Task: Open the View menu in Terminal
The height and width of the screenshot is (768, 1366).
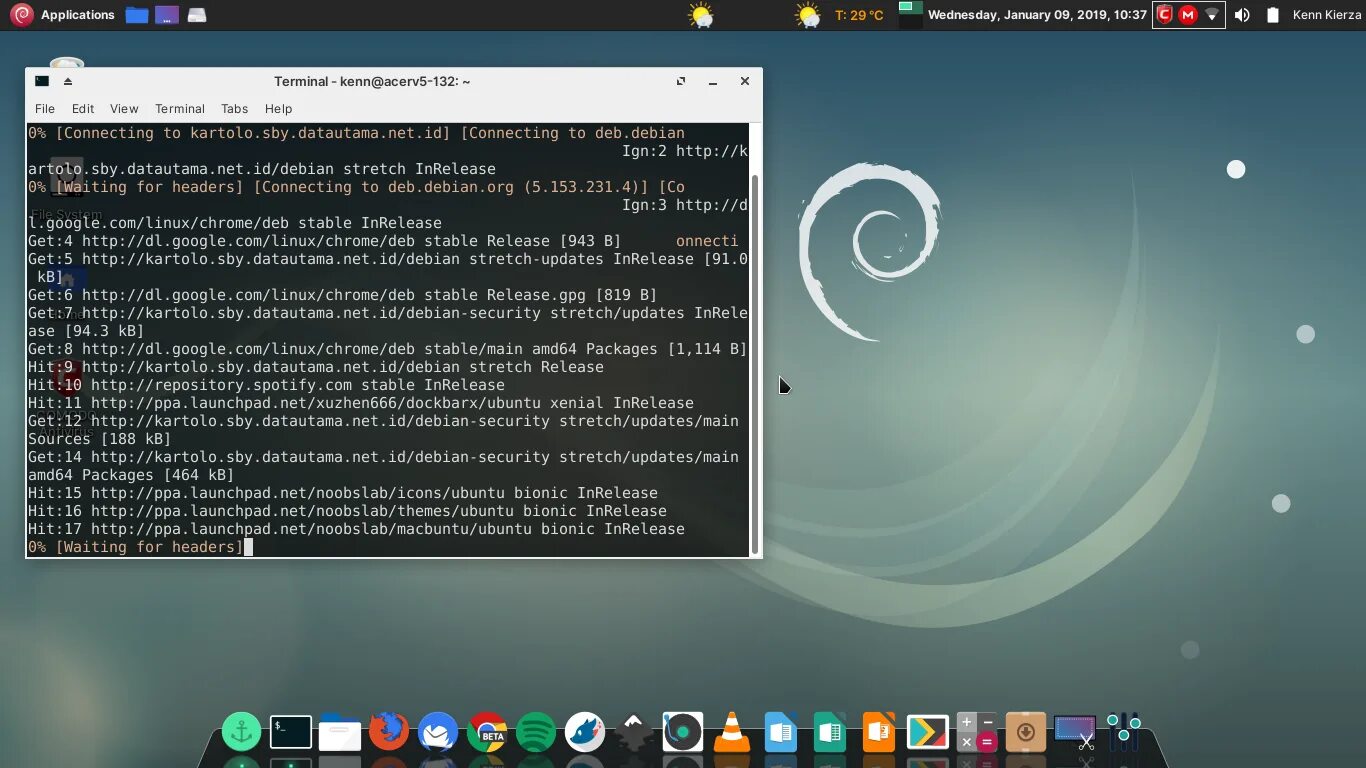Action: tap(124, 108)
